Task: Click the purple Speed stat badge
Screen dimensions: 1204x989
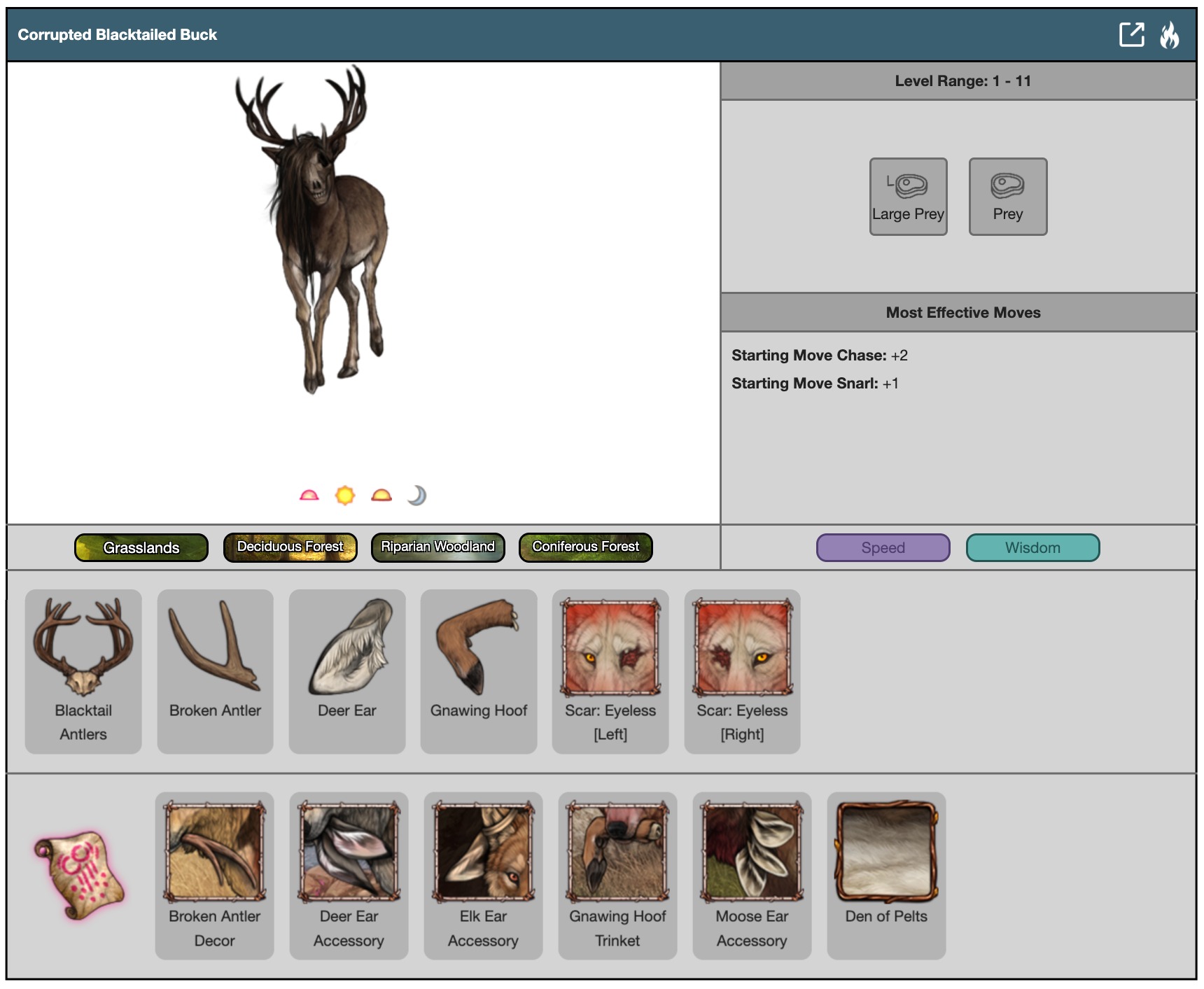Action: click(x=883, y=548)
